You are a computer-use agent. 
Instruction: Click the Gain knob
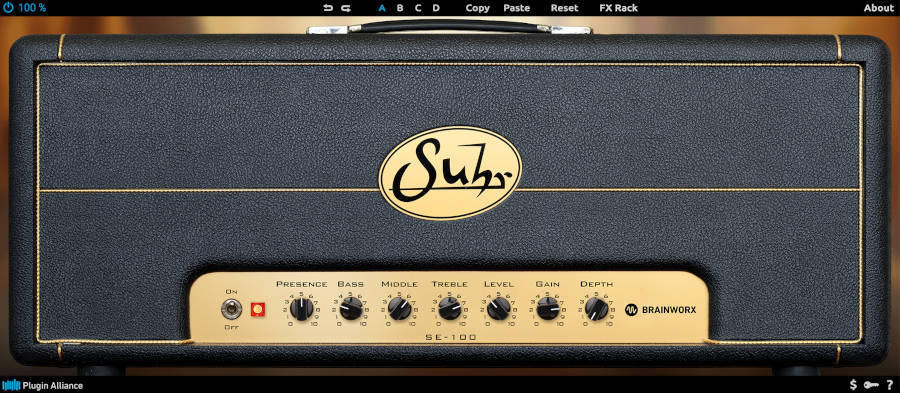tap(548, 309)
